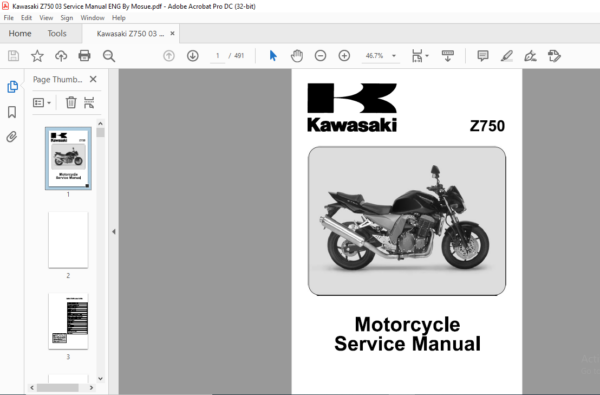Print the document with printer icon
Viewport: 600px width, 395px height.
click(x=85, y=56)
